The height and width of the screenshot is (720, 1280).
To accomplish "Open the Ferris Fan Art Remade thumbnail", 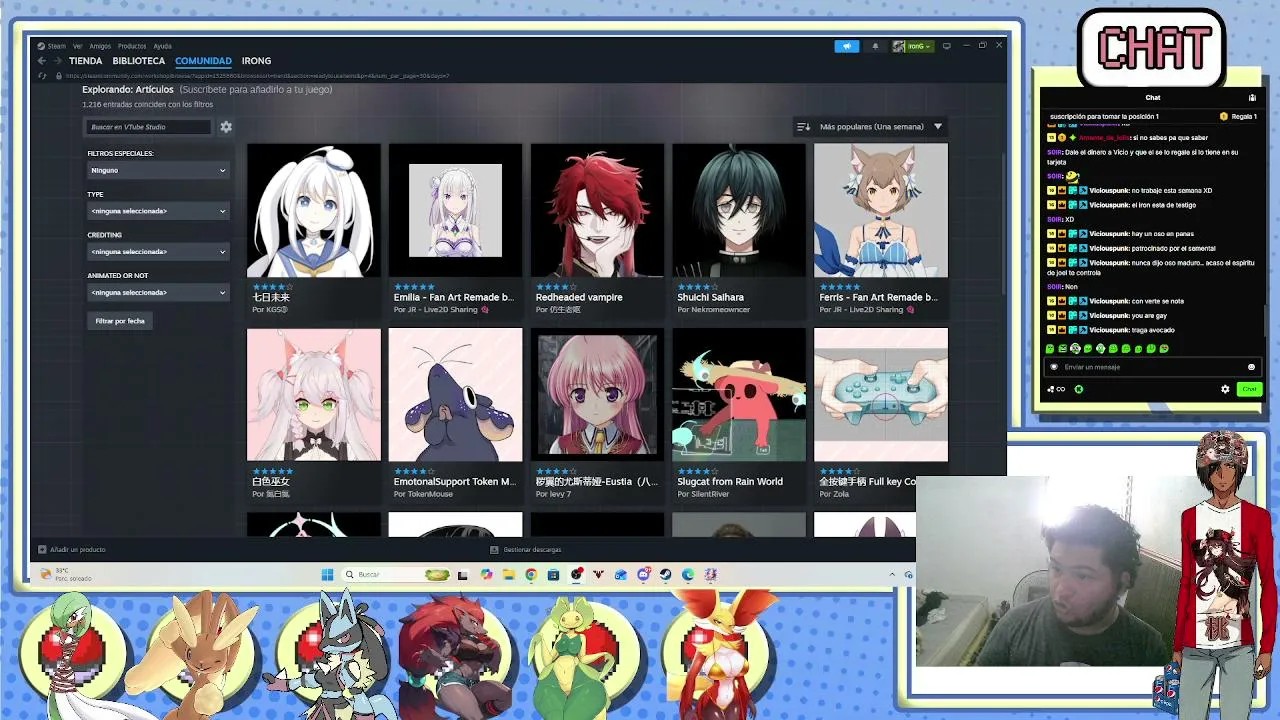I will click(881, 210).
